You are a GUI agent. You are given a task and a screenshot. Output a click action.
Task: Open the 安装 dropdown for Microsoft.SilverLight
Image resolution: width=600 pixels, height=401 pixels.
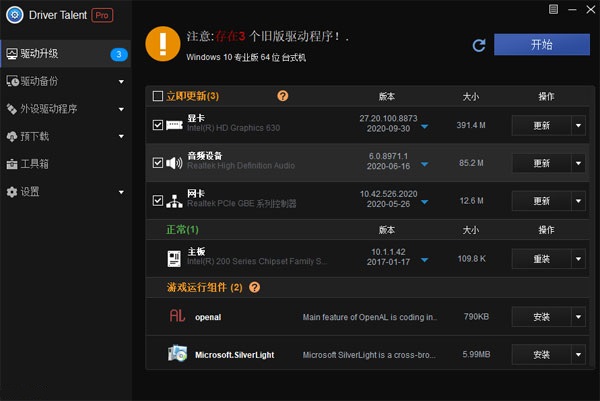(578, 355)
